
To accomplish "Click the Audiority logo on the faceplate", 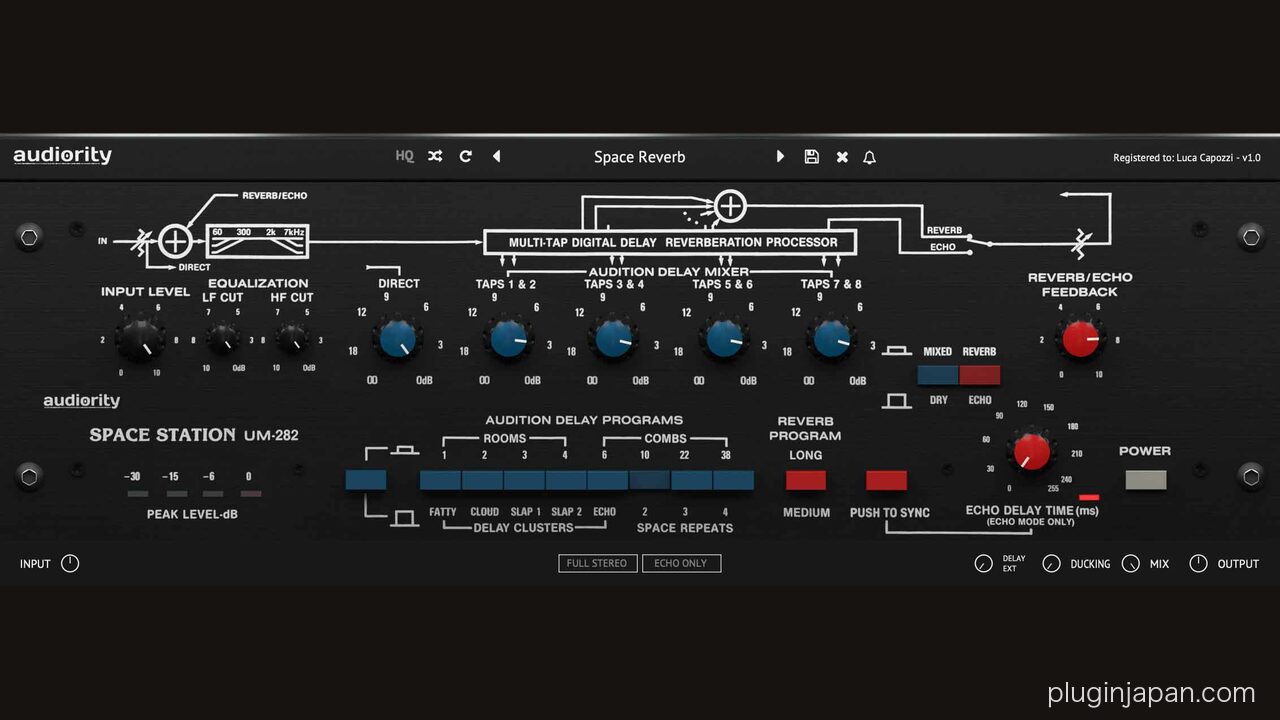I will 81,401.
